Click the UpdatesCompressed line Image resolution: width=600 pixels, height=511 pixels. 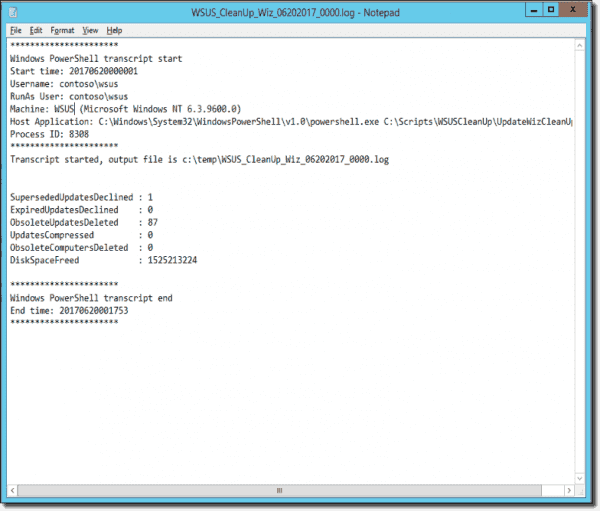[82, 235]
